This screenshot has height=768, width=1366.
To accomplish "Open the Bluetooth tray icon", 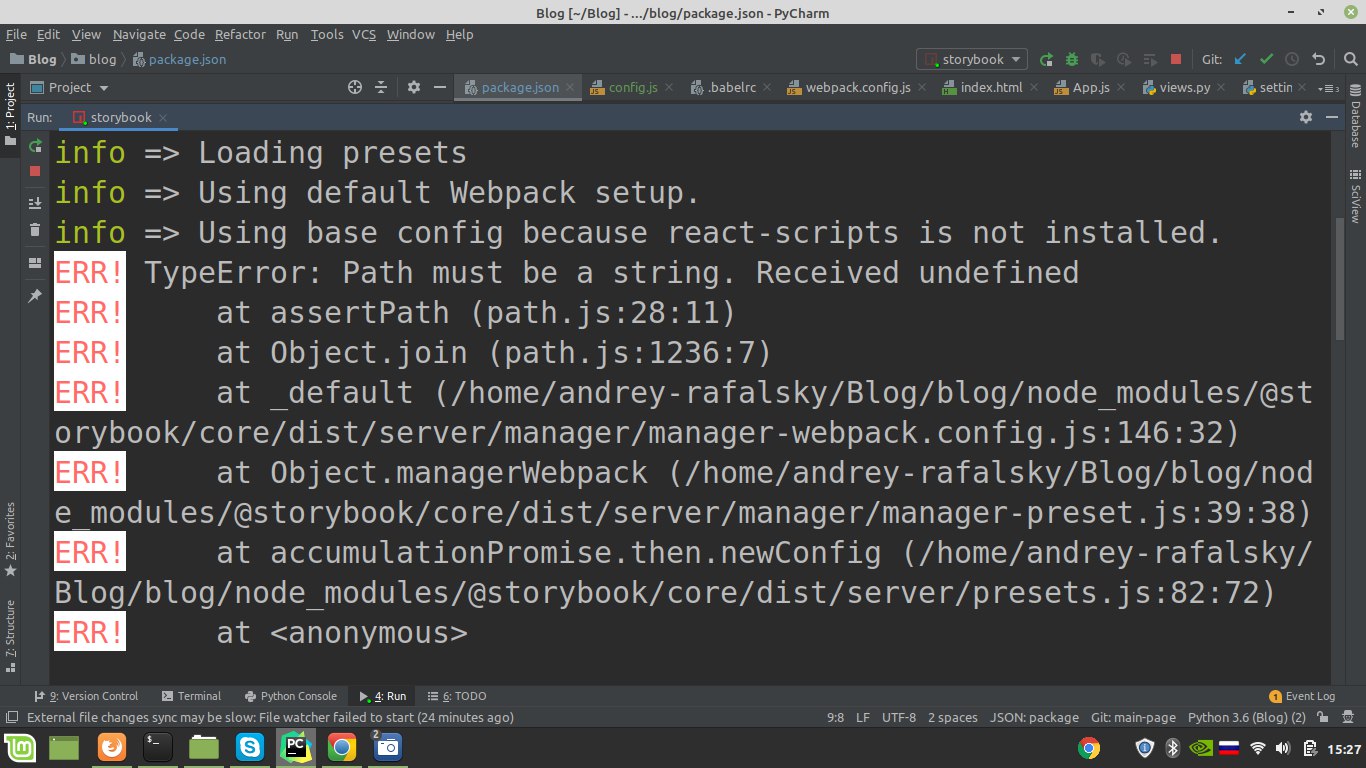I will [1175, 747].
